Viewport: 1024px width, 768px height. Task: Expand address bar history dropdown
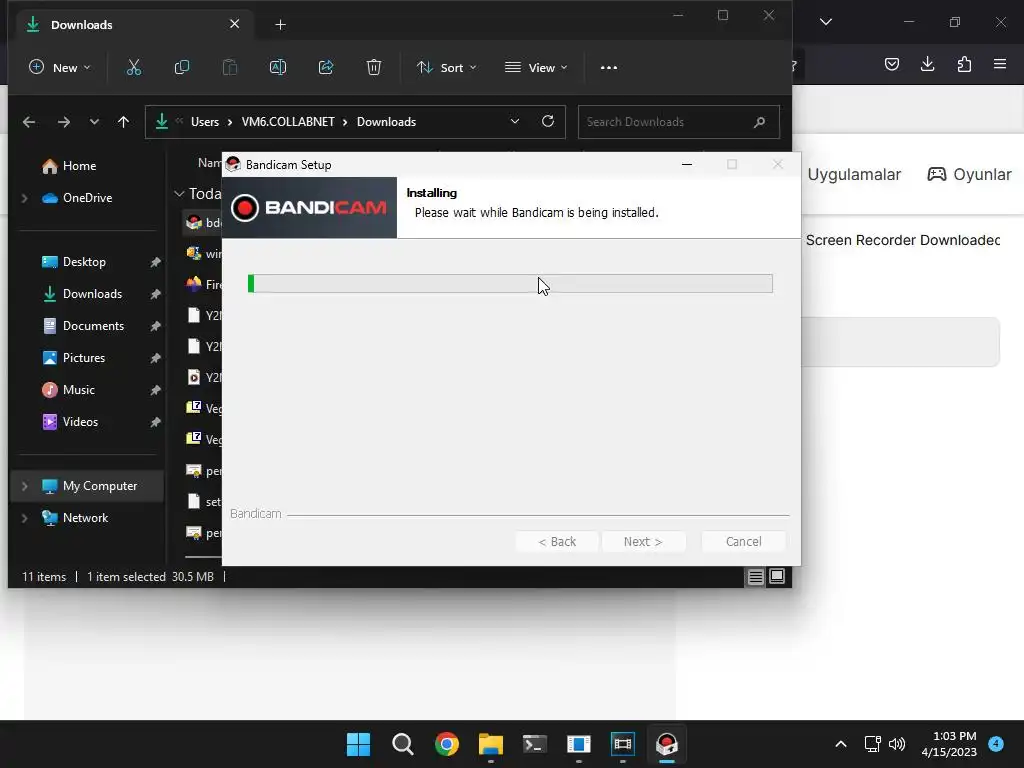click(515, 121)
